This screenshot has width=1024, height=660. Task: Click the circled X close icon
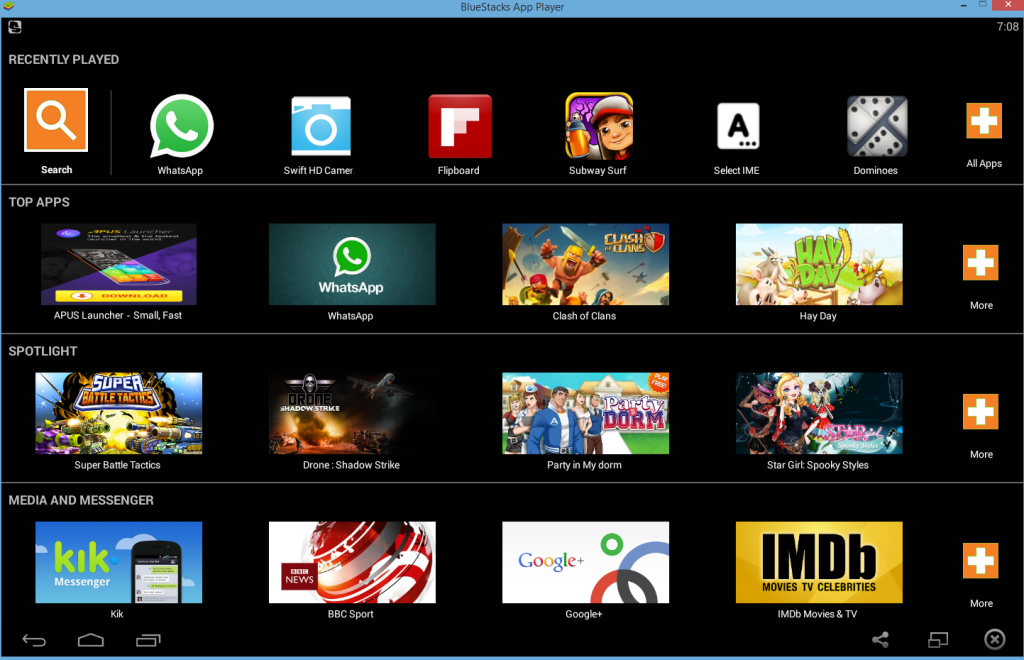[x=995, y=640]
